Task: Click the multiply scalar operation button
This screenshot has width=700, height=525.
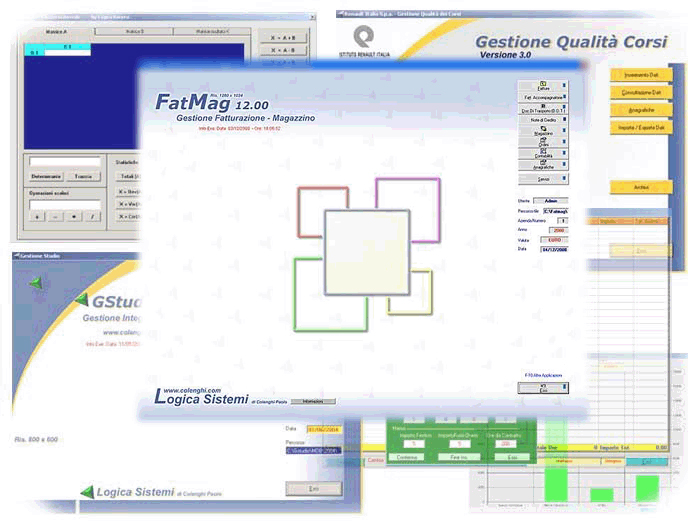Action: [x=74, y=217]
